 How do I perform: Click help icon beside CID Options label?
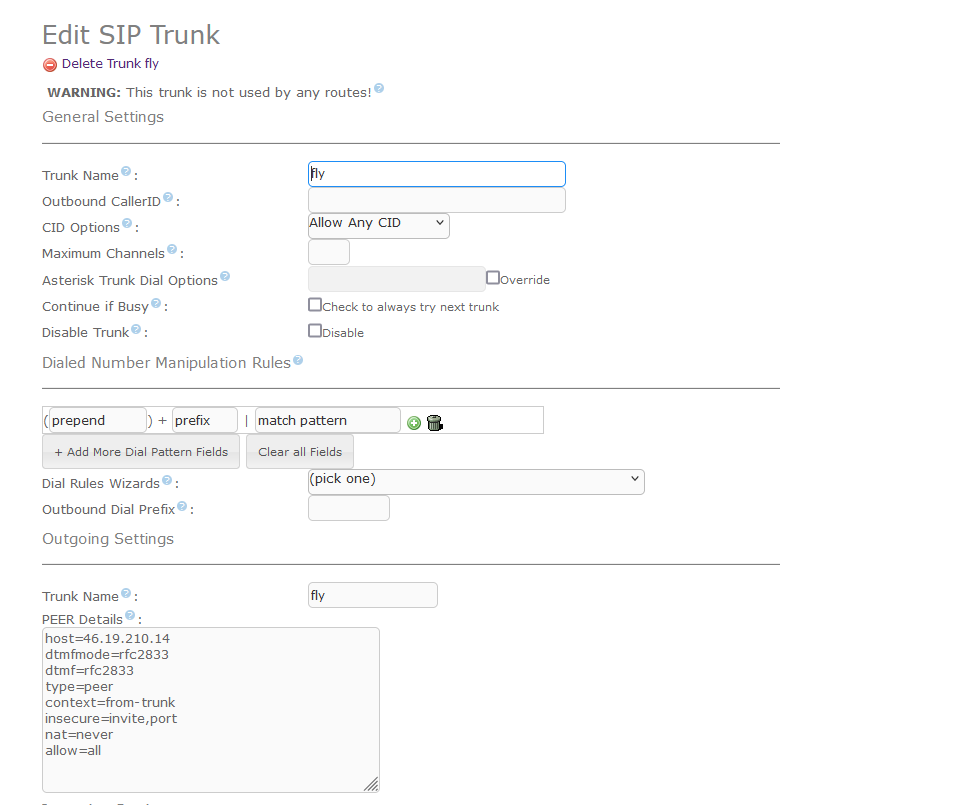[127, 224]
